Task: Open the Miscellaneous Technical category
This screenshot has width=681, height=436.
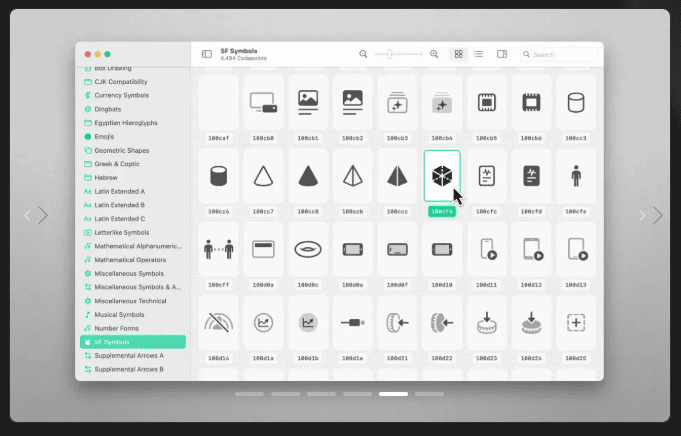Action: tap(133, 301)
